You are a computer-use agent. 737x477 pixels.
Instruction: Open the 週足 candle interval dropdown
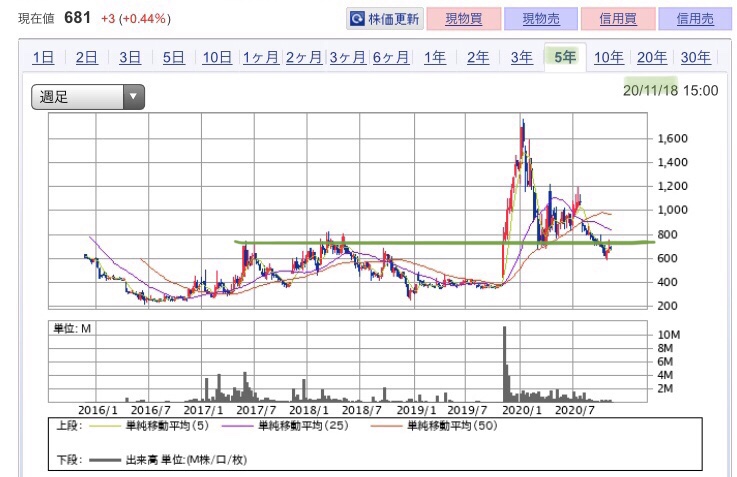[88, 97]
